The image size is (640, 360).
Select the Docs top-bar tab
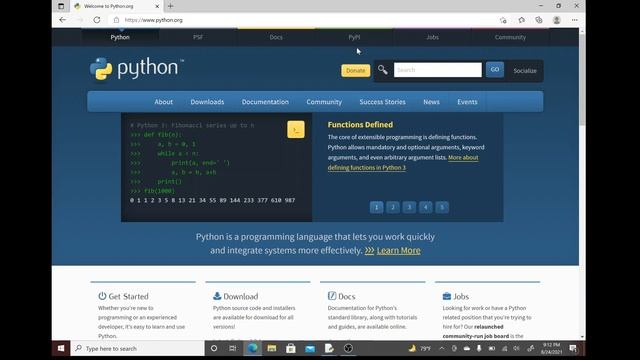pyautogui.click(x=276, y=37)
